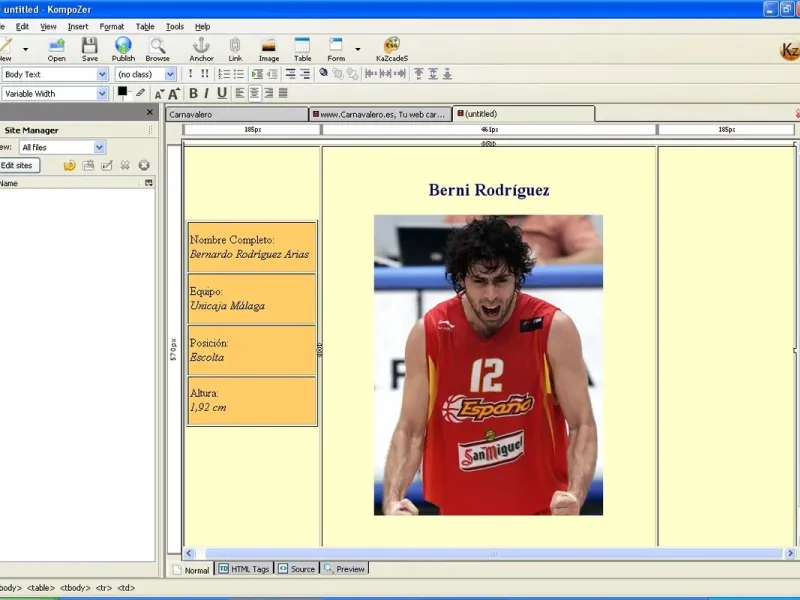This screenshot has height=600, width=800.
Task: Click the align bottom positioning icon
Action: pos(447,74)
